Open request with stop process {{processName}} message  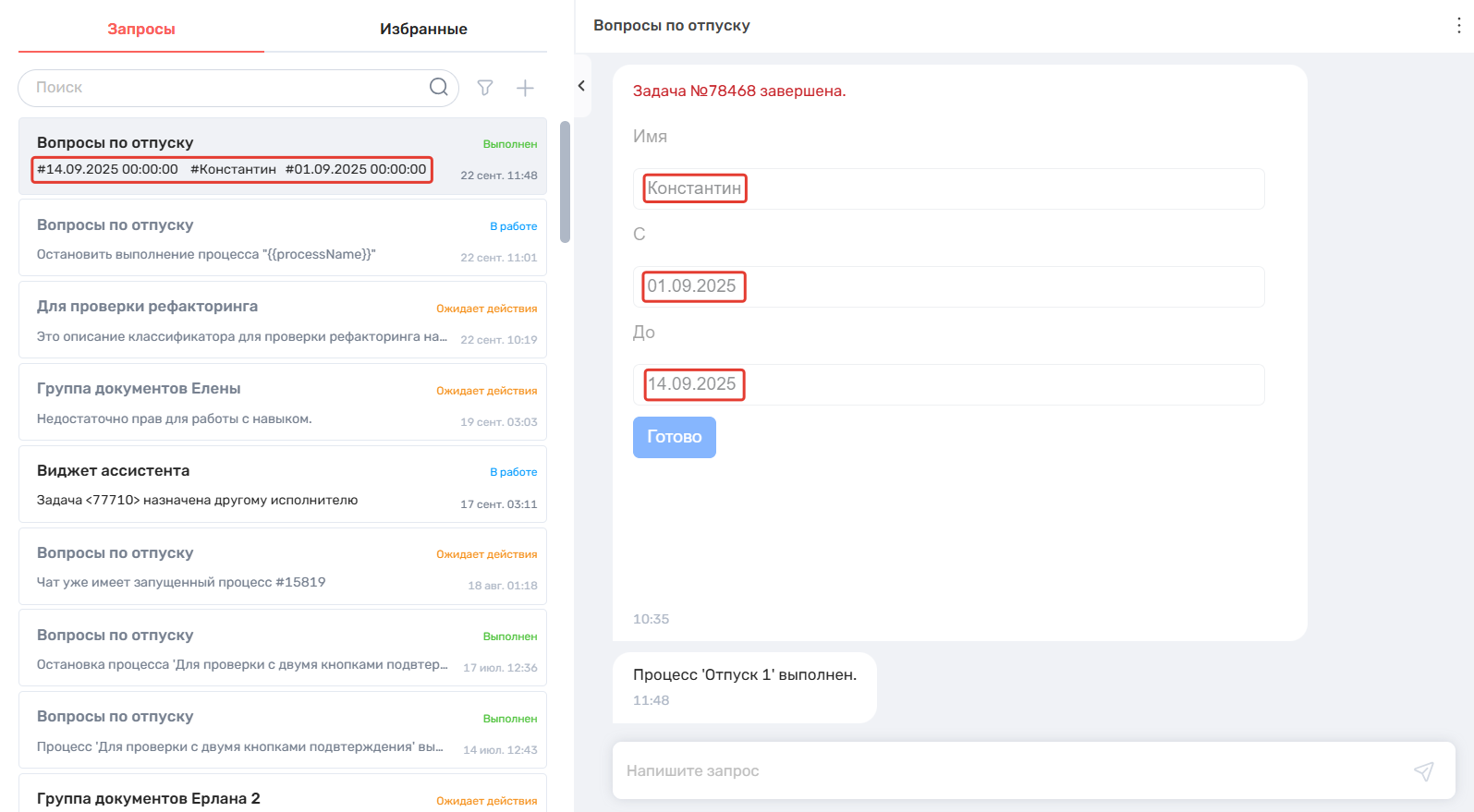(x=283, y=239)
